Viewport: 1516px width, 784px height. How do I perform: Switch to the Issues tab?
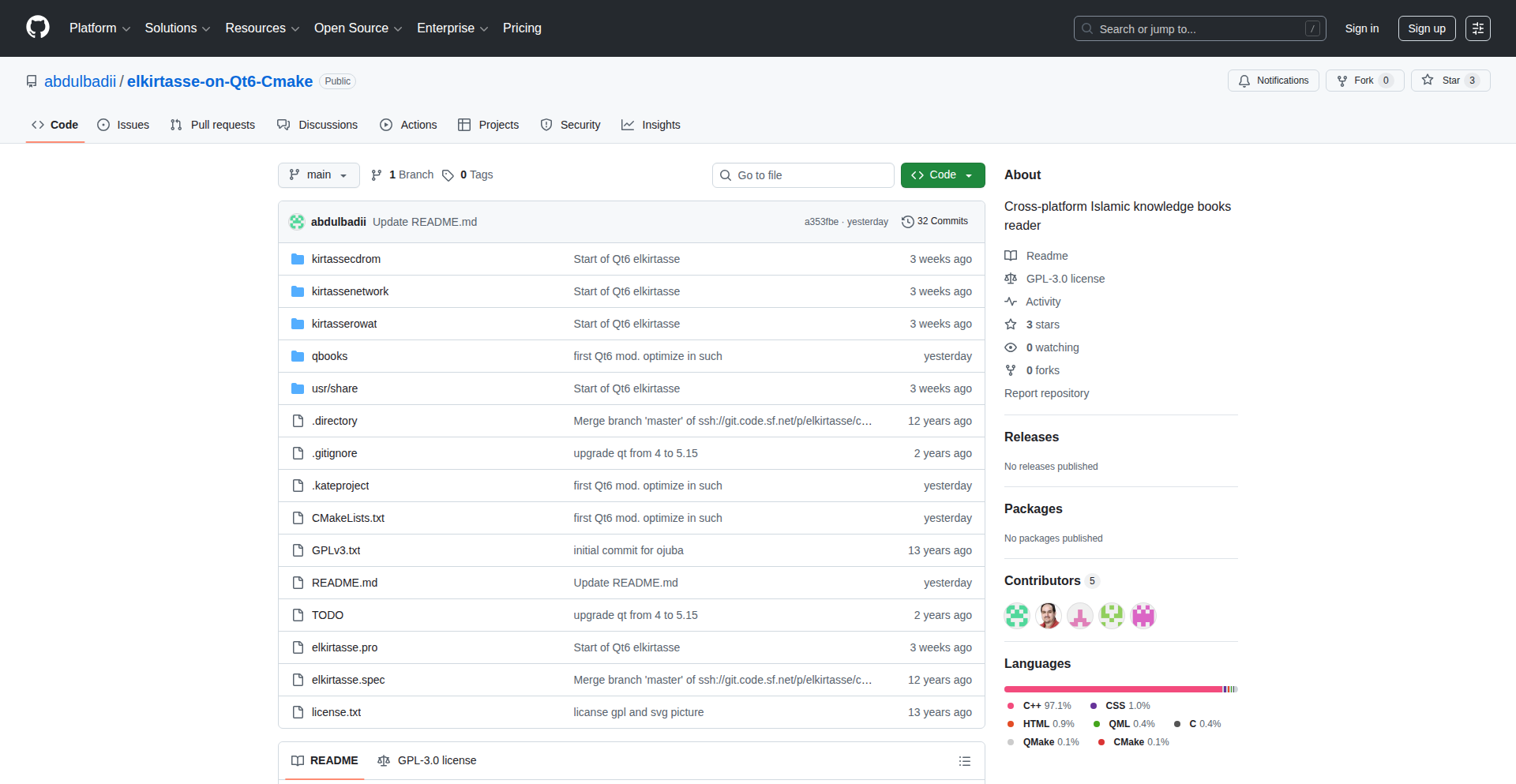[x=123, y=125]
